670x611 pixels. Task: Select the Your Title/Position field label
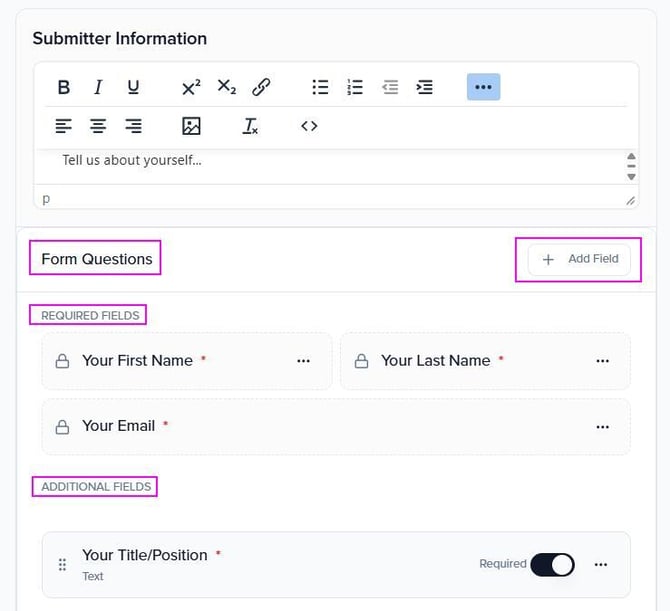coord(144,555)
